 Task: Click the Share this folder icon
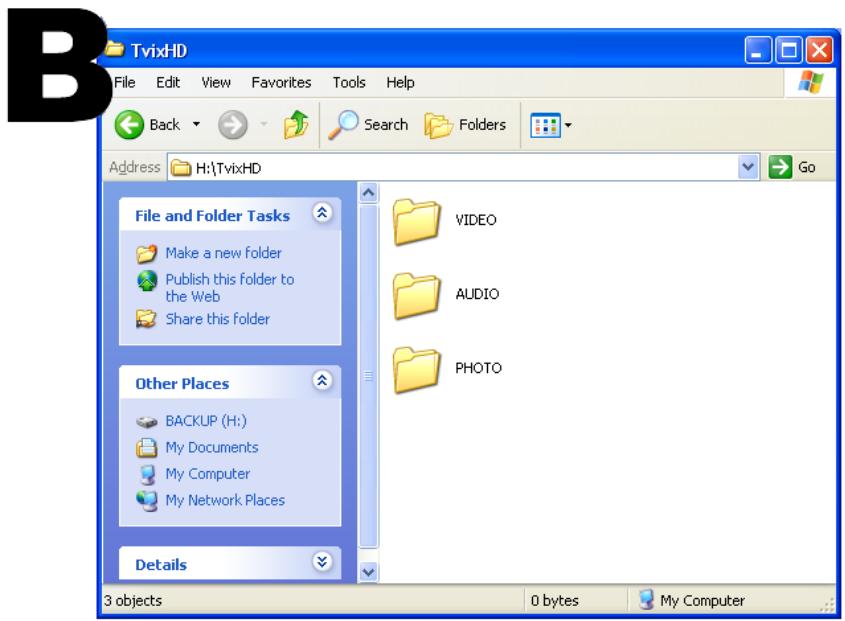(147, 319)
